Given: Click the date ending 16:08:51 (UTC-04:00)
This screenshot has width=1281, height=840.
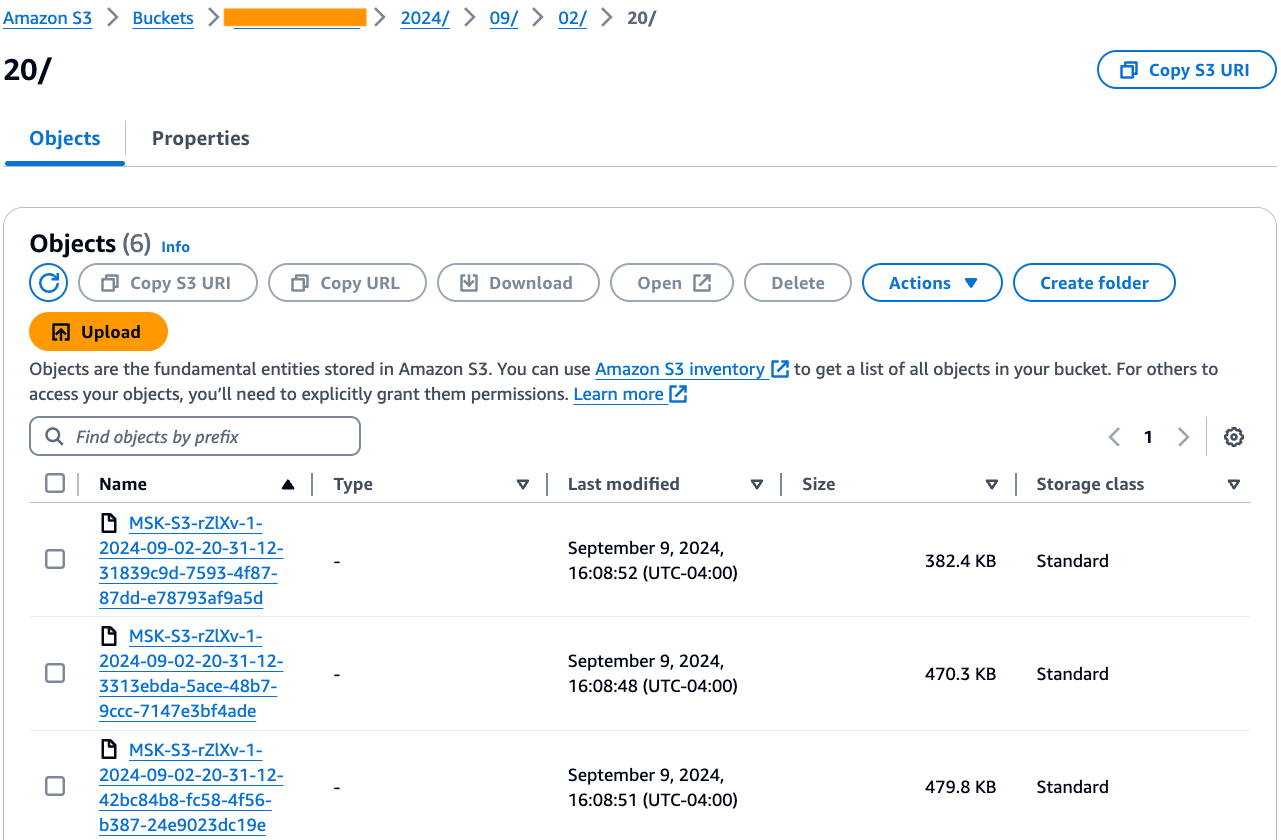Looking at the screenshot, I should point(652,788).
